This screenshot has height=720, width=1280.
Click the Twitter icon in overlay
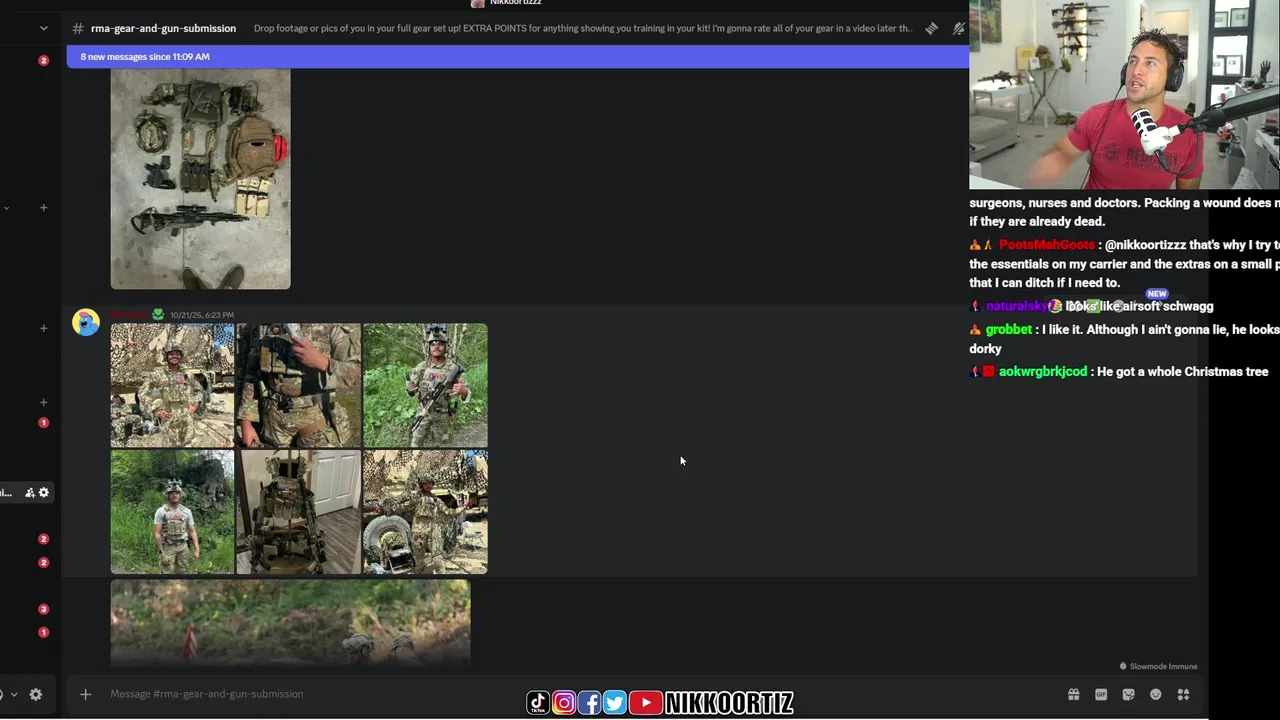tap(615, 703)
